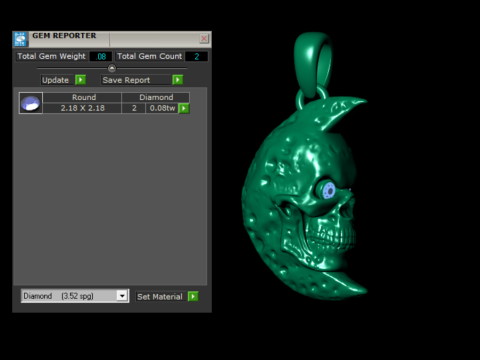Click the 'Total Gem Count' label
Viewport: 480px width, 360px height.
click(150, 56)
